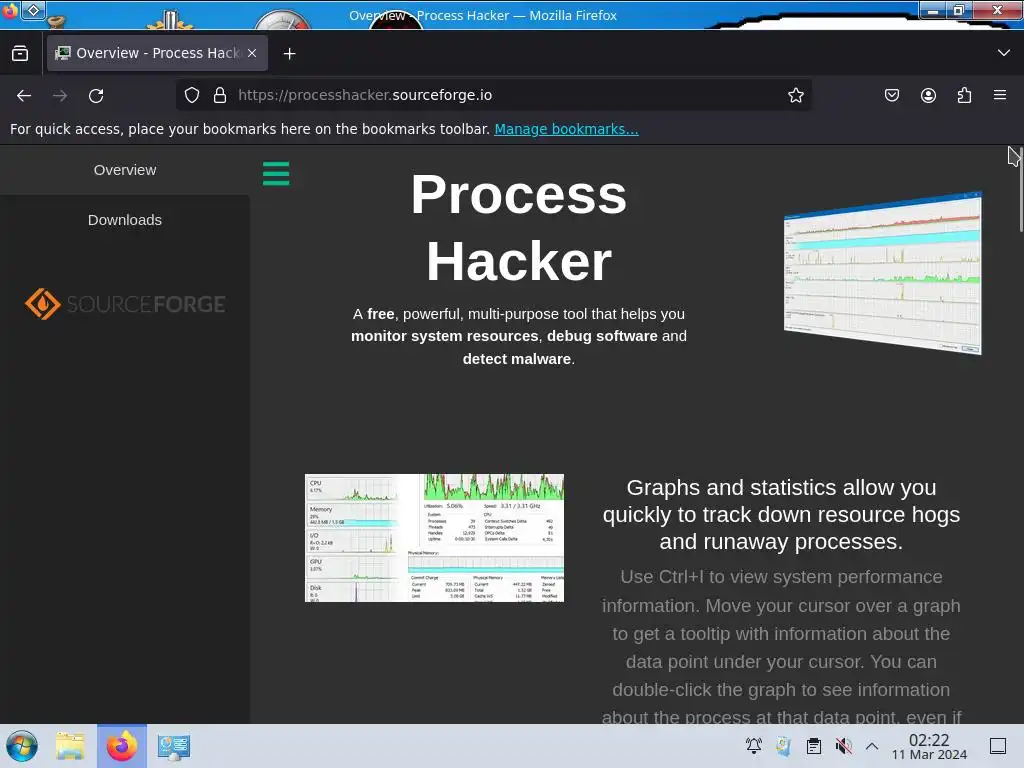Expand hidden system tray icons

(872, 746)
